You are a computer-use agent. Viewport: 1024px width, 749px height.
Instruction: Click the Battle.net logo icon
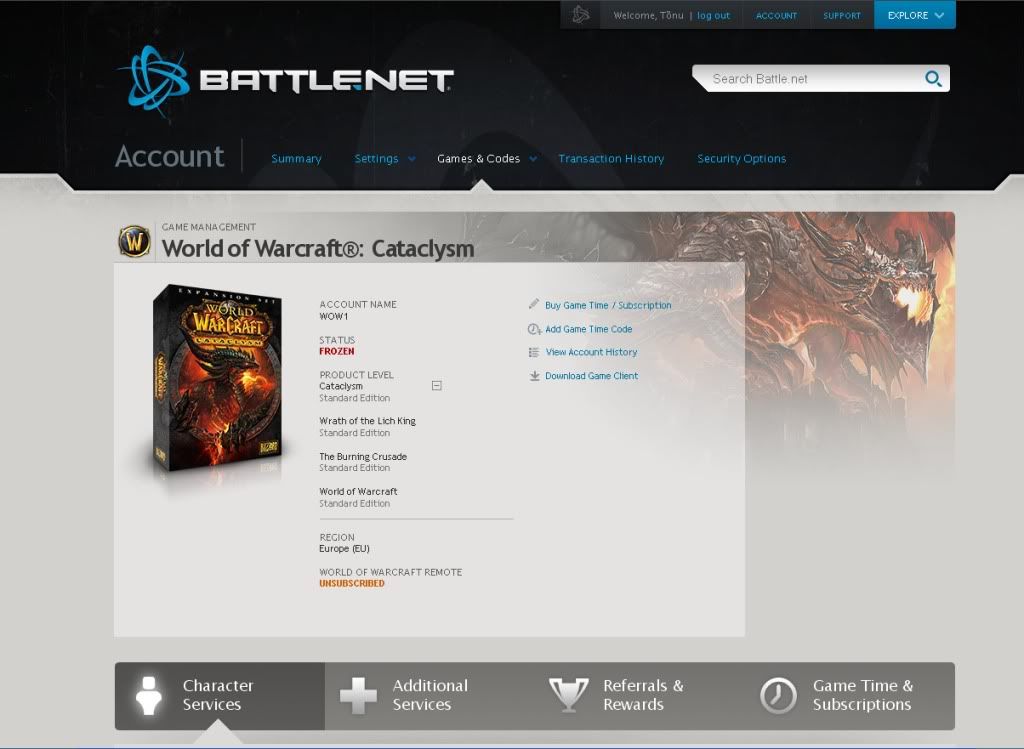[153, 76]
